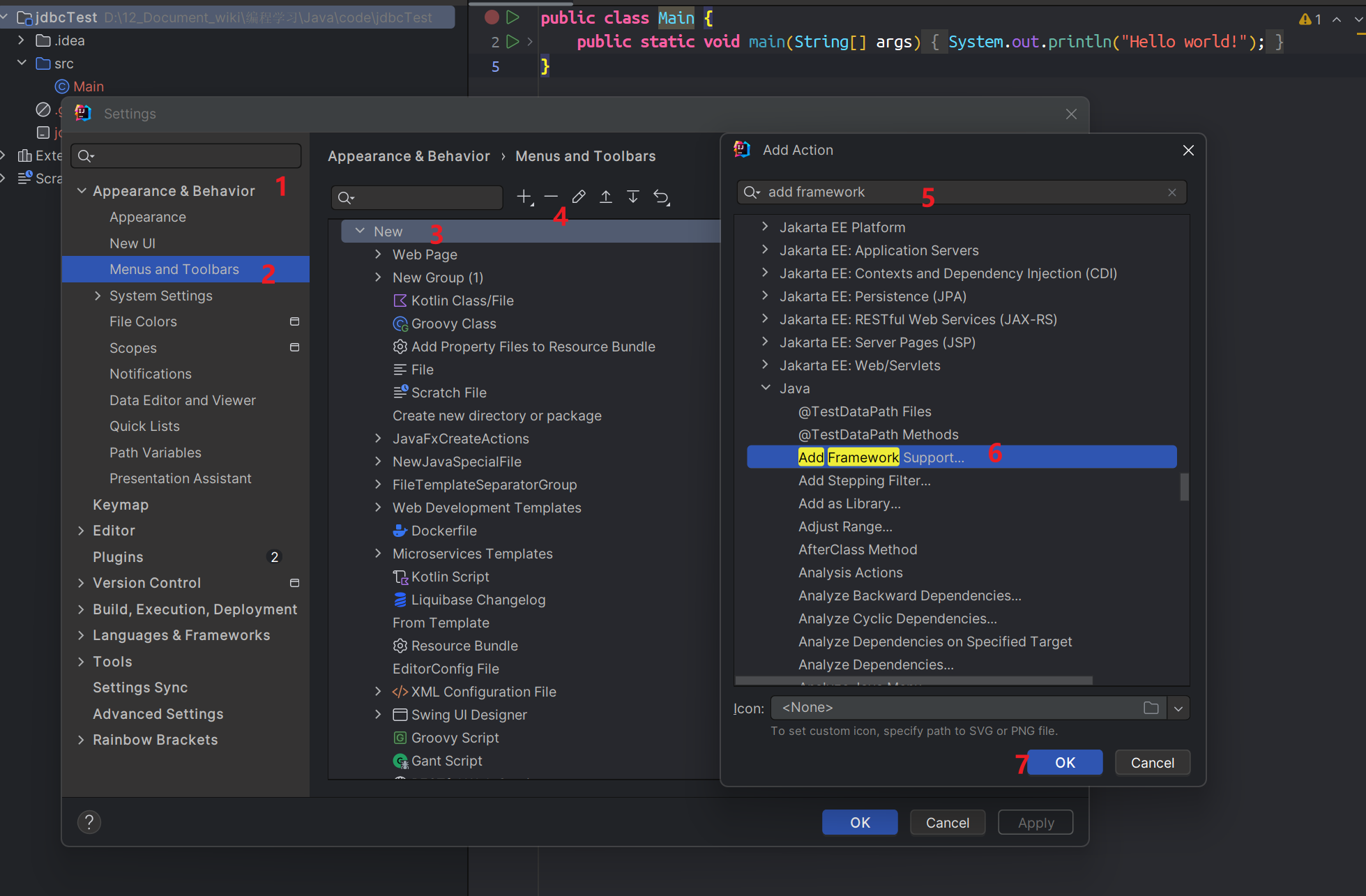Click the Groovy Script icon
The width and height of the screenshot is (1366, 896).
[400, 738]
